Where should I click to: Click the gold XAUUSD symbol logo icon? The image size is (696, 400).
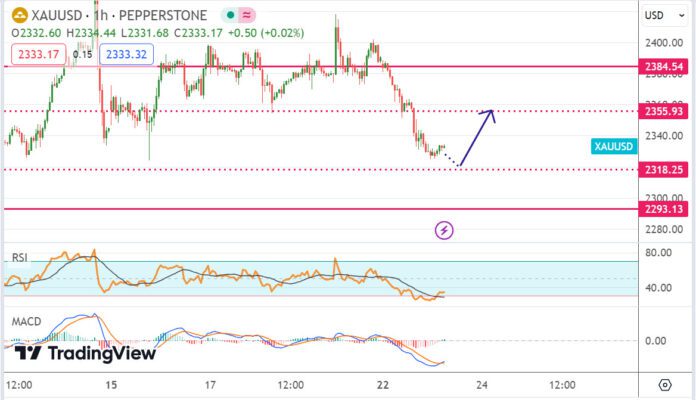pos(19,16)
